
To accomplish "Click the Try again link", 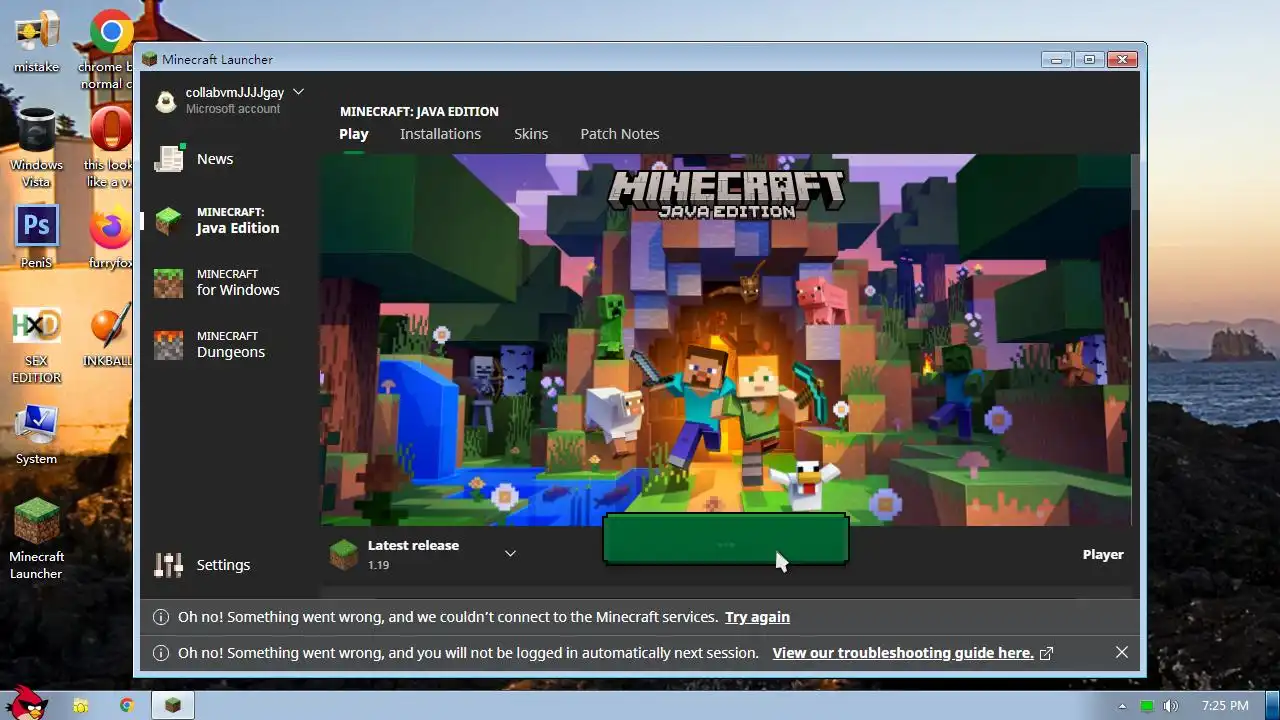I will click(x=757, y=617).
